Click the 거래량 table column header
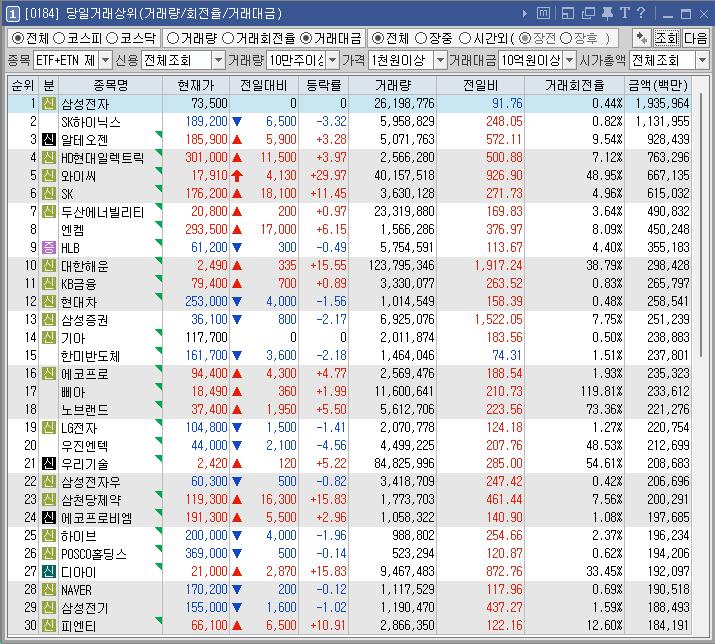 coord(393,85)
